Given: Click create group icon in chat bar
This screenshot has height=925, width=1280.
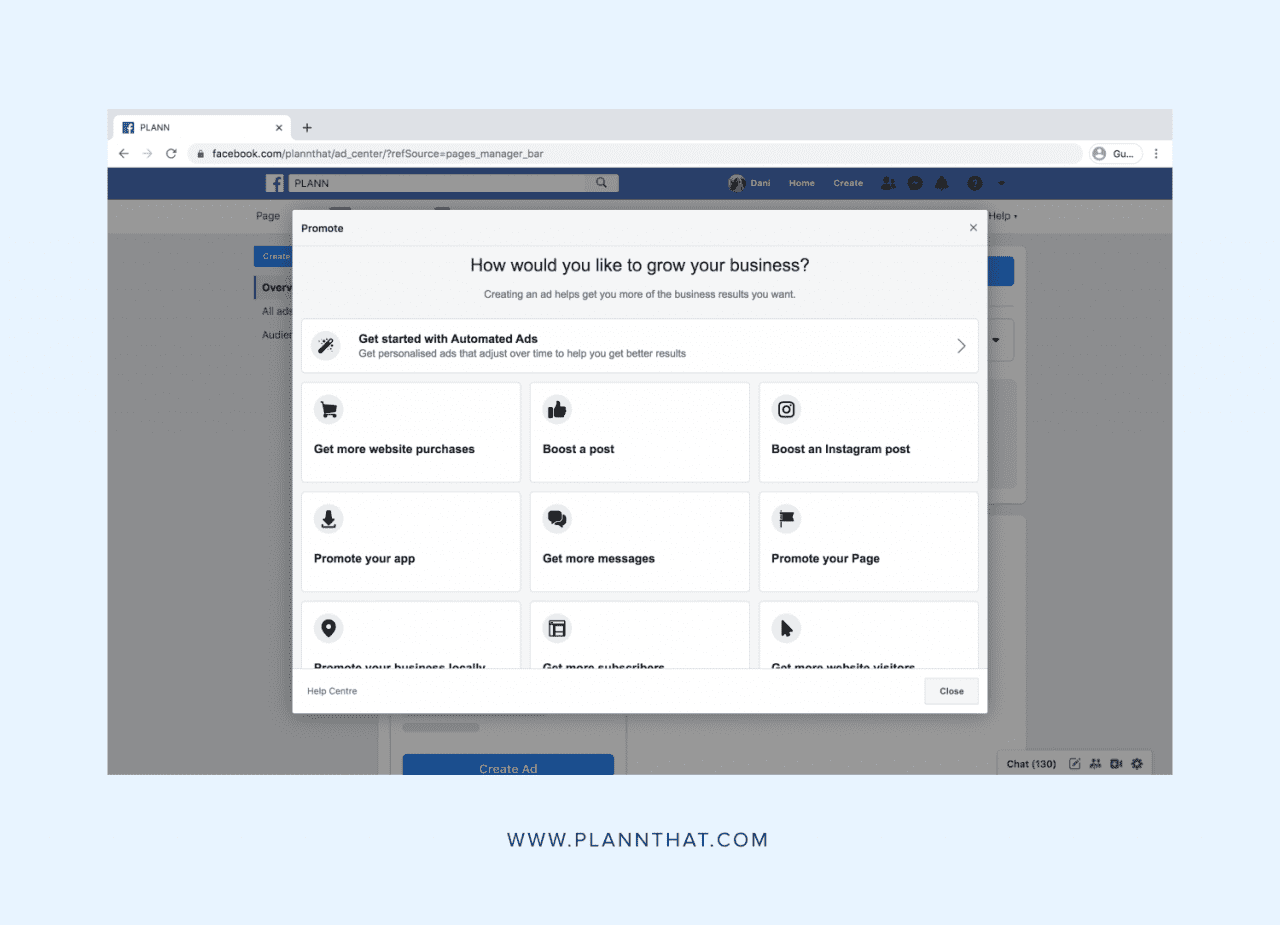Looking at the screenshot, I should coord(1096,764).
